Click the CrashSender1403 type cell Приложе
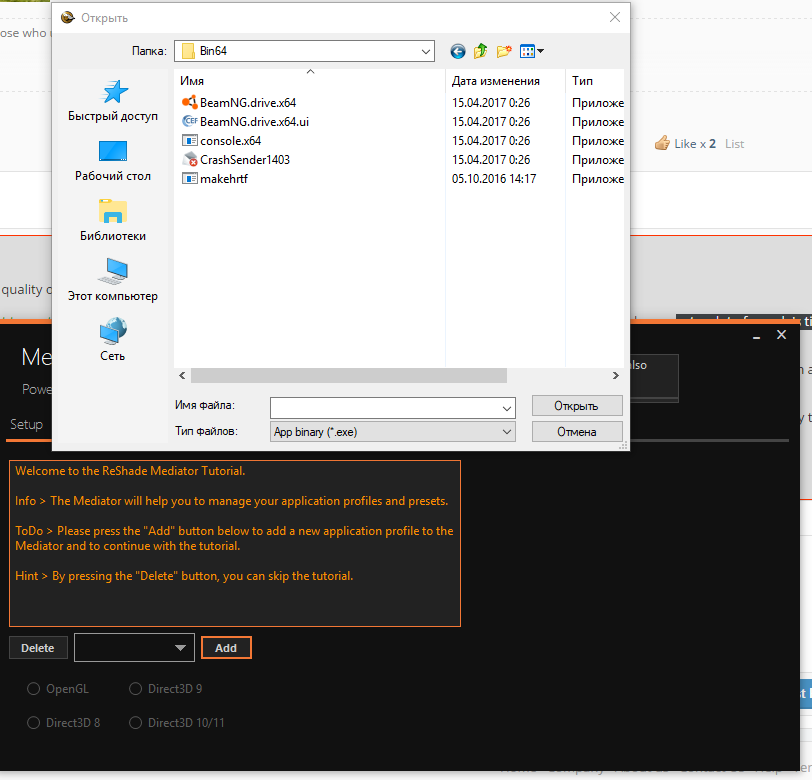Viewport: 812px width, 780px height. click(598, 160)
